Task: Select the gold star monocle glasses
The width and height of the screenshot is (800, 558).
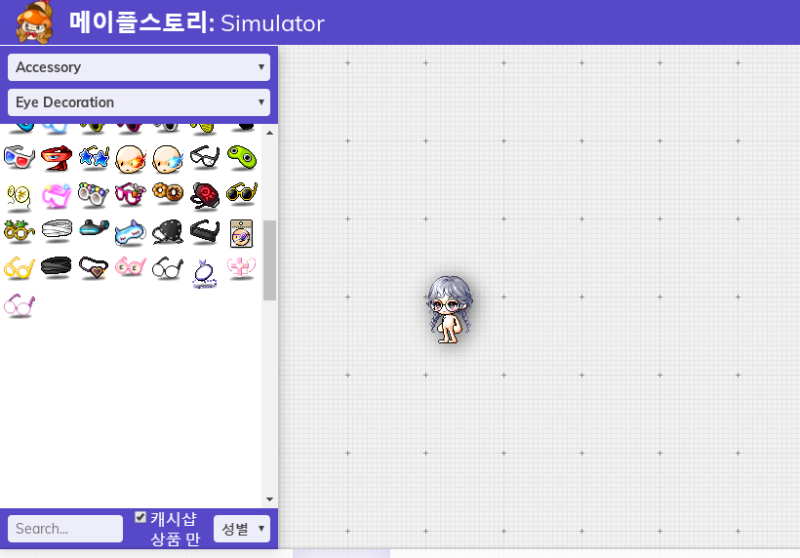Action: tap(19, 196)
